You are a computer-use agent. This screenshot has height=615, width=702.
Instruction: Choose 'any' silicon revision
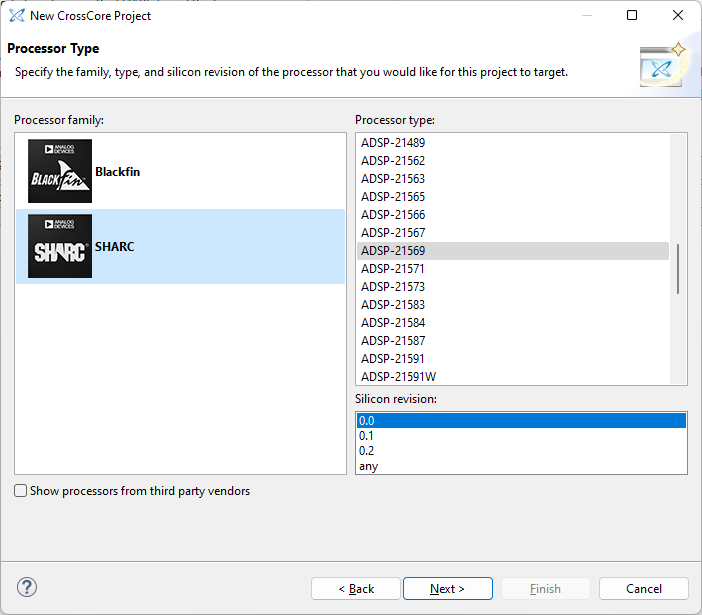[369, 466]
